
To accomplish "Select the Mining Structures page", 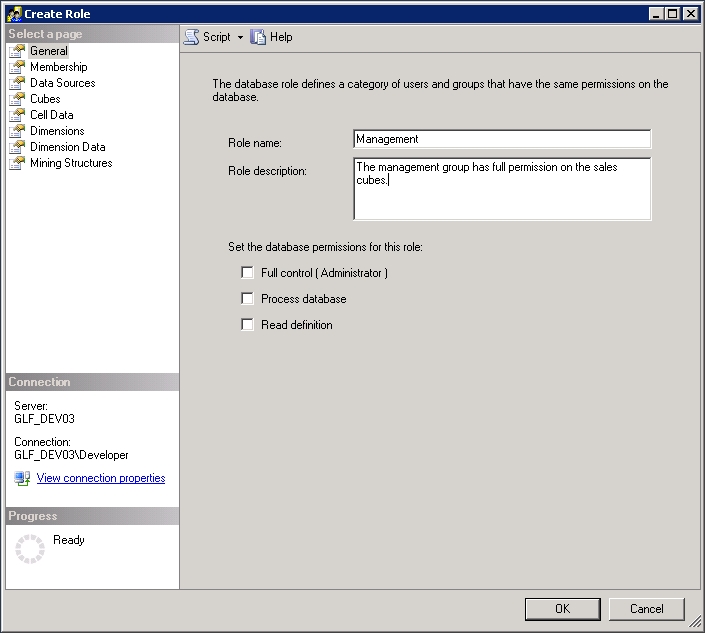I will tap(71, 163).
